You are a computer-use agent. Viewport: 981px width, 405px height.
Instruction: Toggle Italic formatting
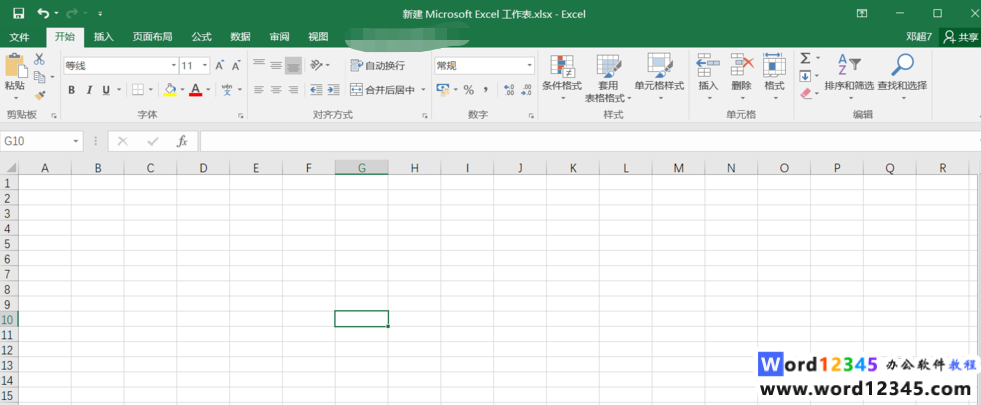(x=89, y=90)
